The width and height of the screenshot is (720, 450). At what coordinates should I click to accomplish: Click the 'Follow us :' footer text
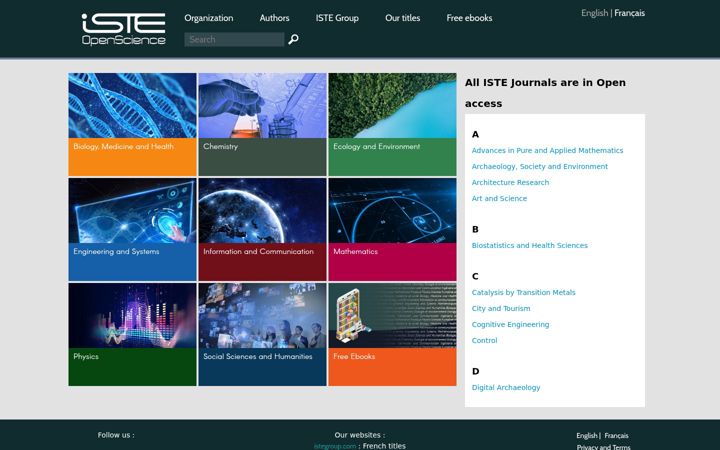pos(116,435)
